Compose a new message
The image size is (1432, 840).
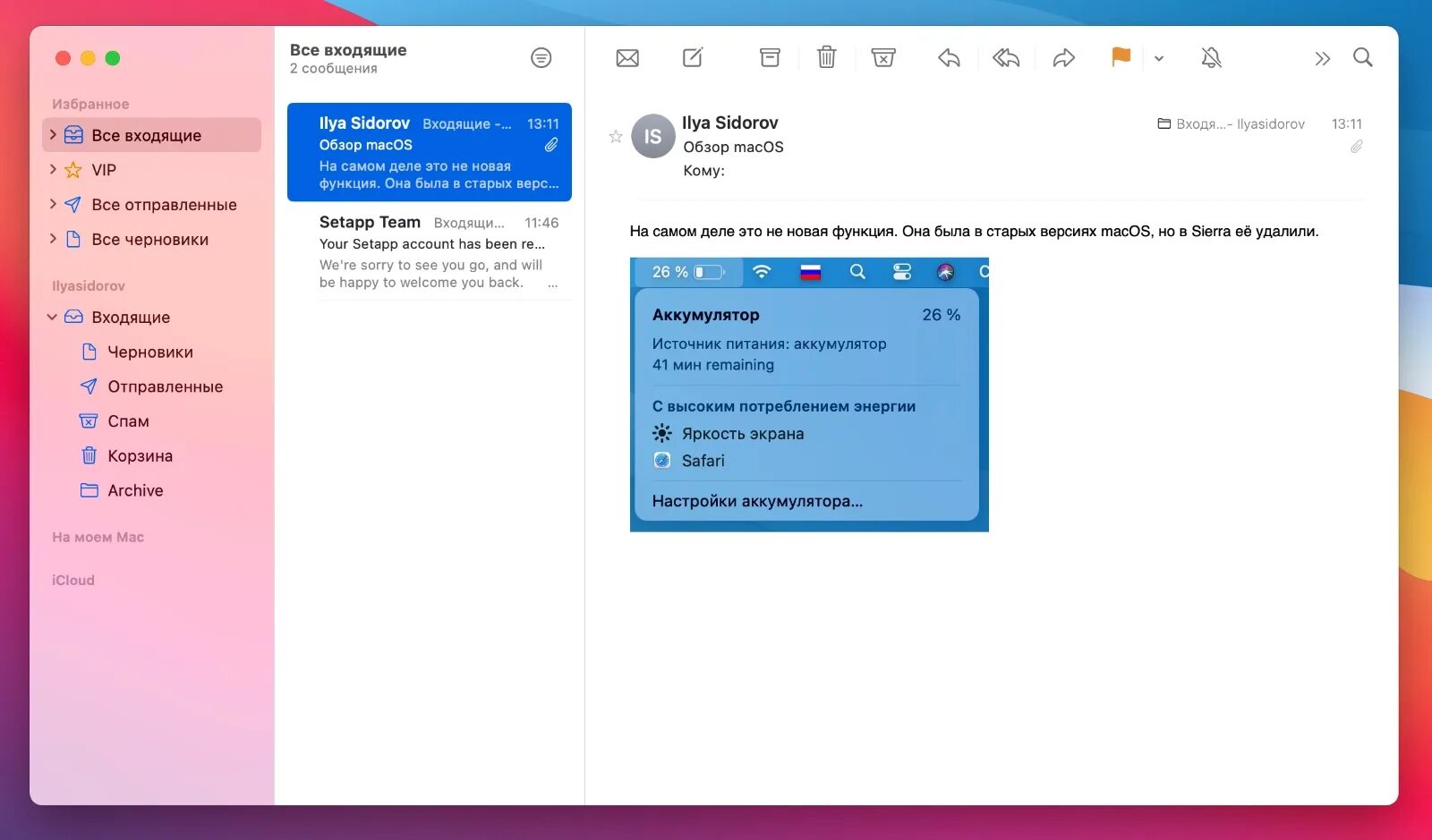click(x=693, y=57)
